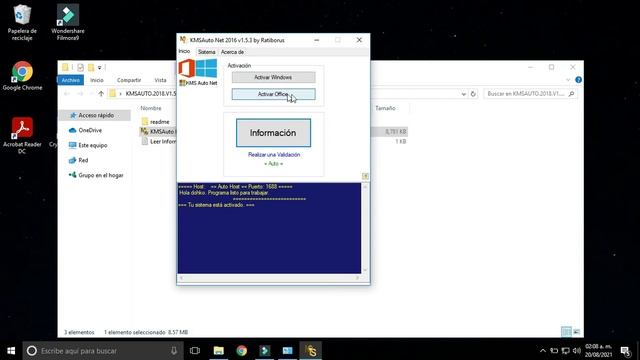Open Wondershare Filmora9 desktop shortcut

pyautogui.click(x=68, y=22)
